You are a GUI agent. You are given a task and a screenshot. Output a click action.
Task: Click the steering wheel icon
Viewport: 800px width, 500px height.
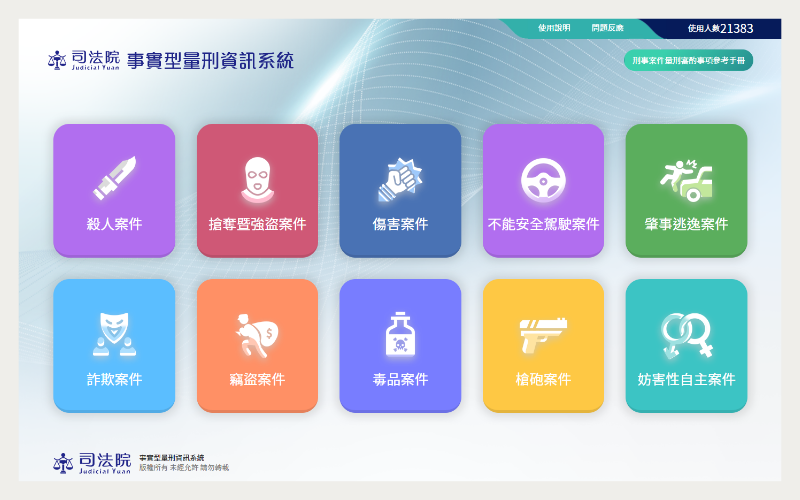coord(543,179)
